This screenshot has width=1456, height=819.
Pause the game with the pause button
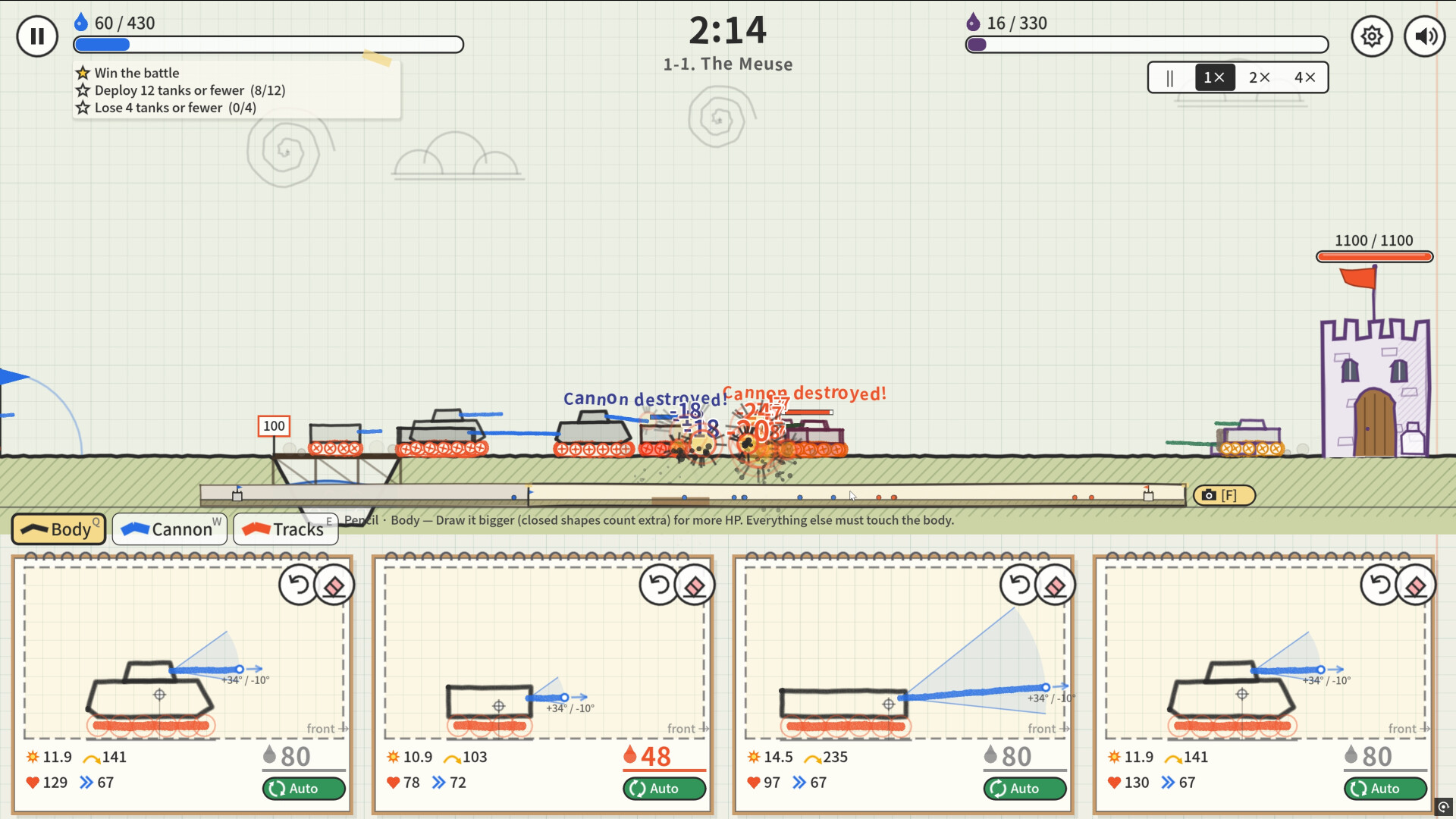coord(37,36)
